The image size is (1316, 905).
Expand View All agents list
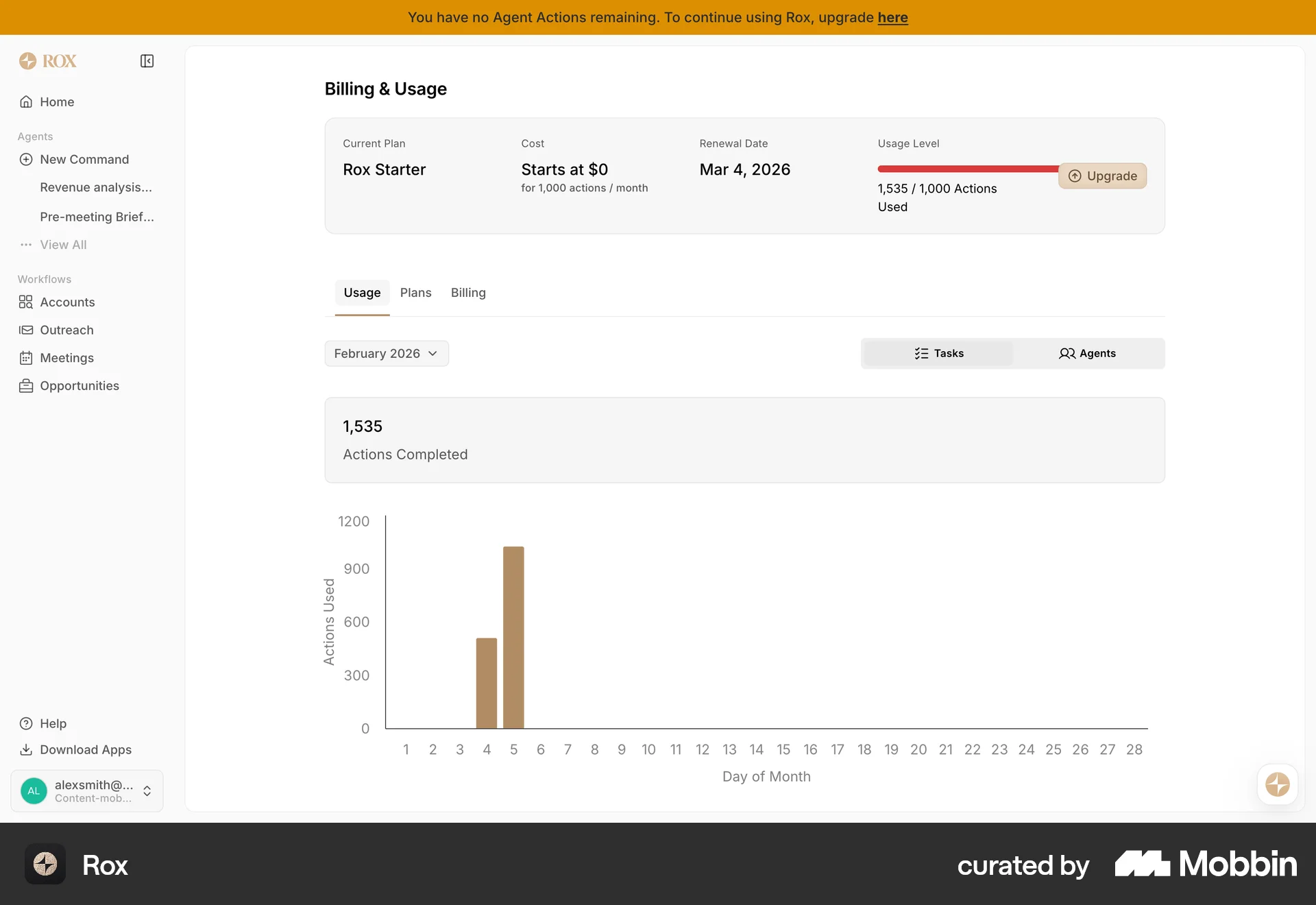point(25,245)
